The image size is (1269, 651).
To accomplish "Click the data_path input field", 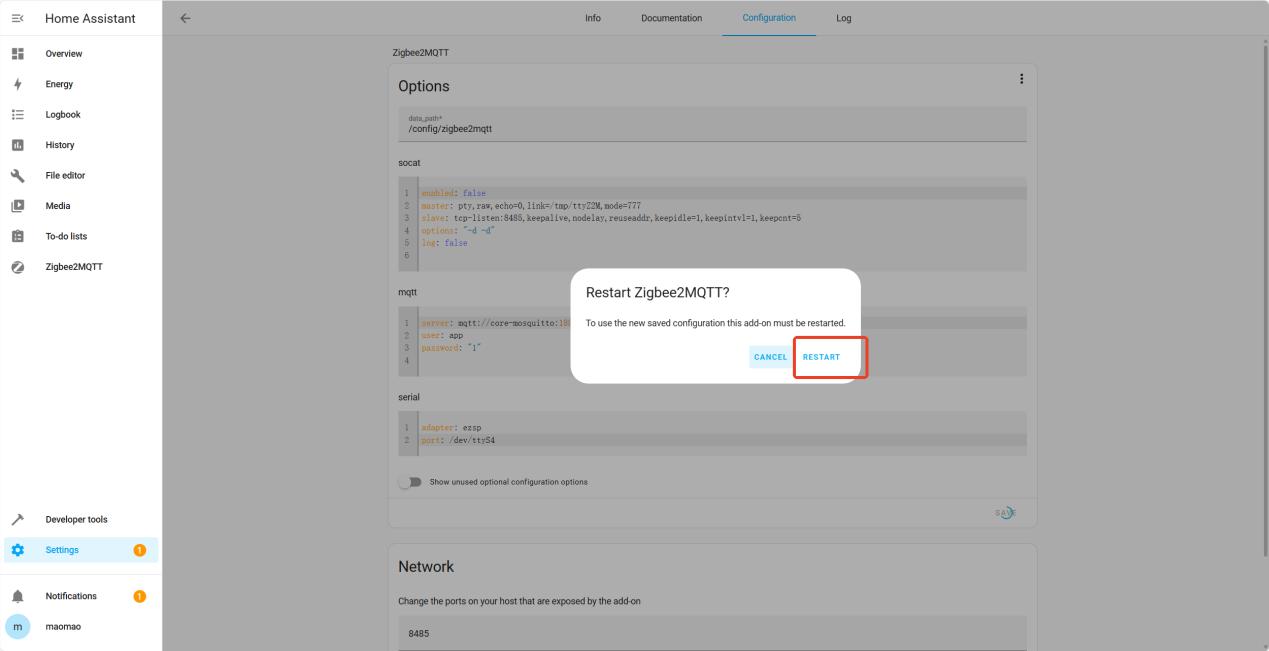I will 712,124.
